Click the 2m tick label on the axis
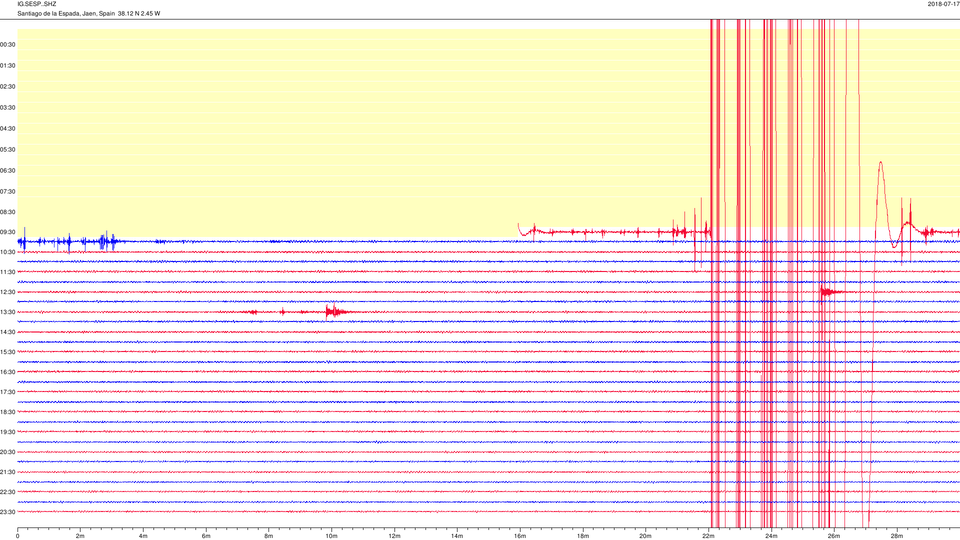This screenshot has width=960, height=540. click(80, 536)
